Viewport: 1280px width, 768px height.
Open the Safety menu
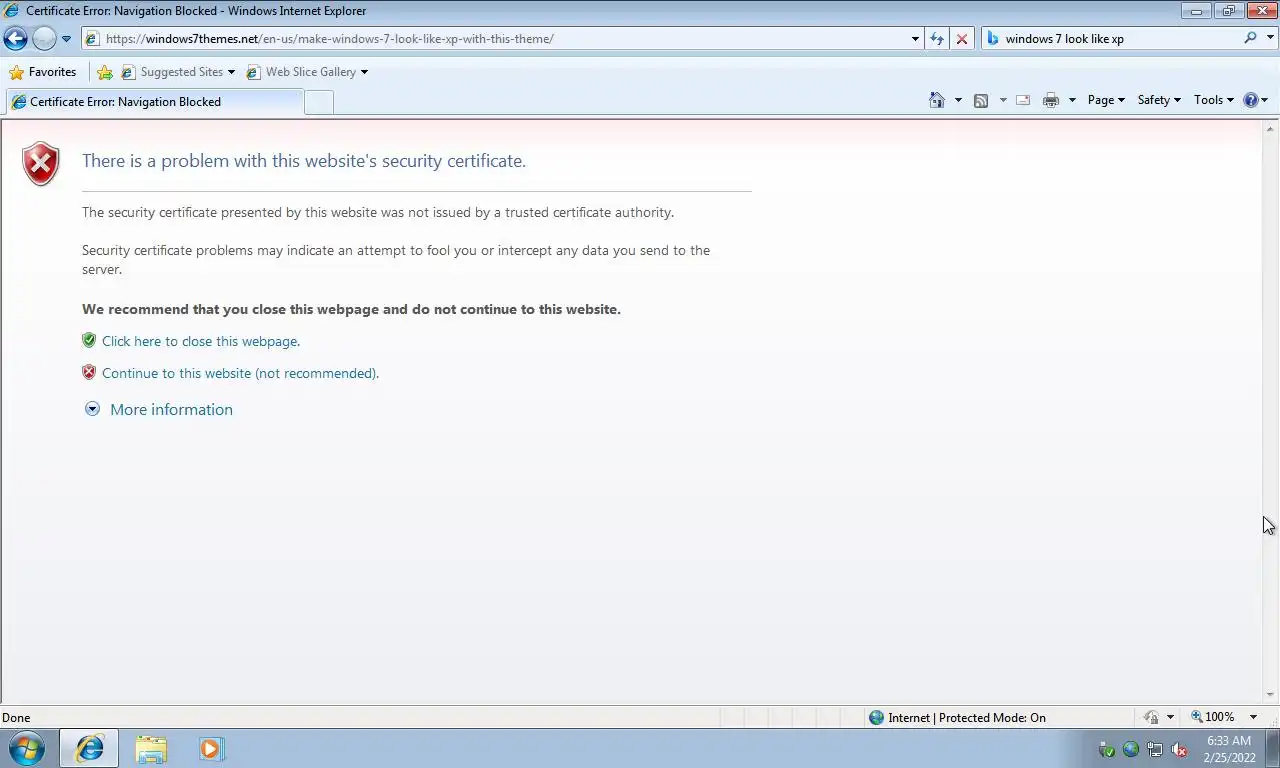pos(1159,100)
